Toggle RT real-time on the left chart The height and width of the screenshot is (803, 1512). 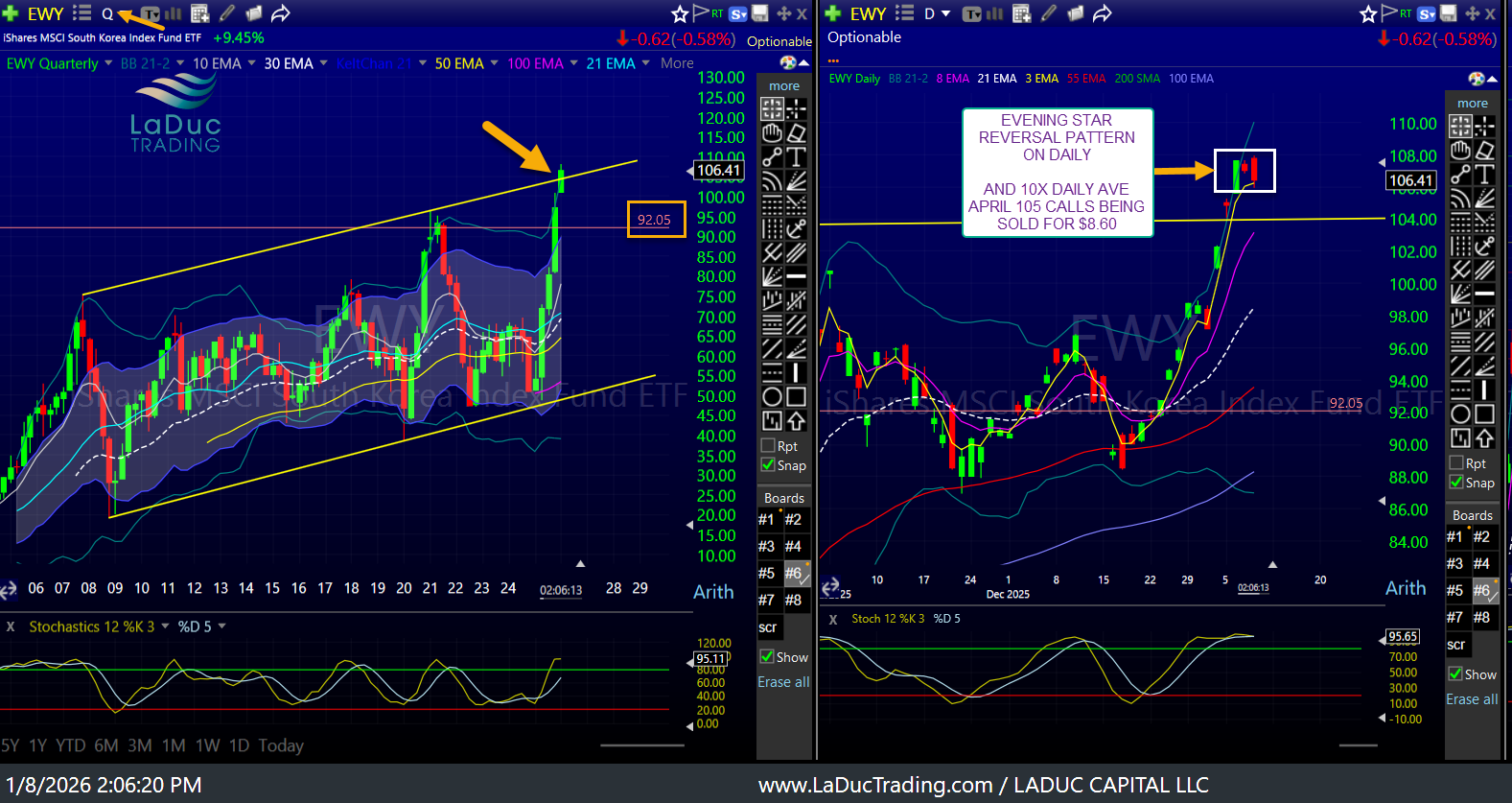click(x=717, y=13)
